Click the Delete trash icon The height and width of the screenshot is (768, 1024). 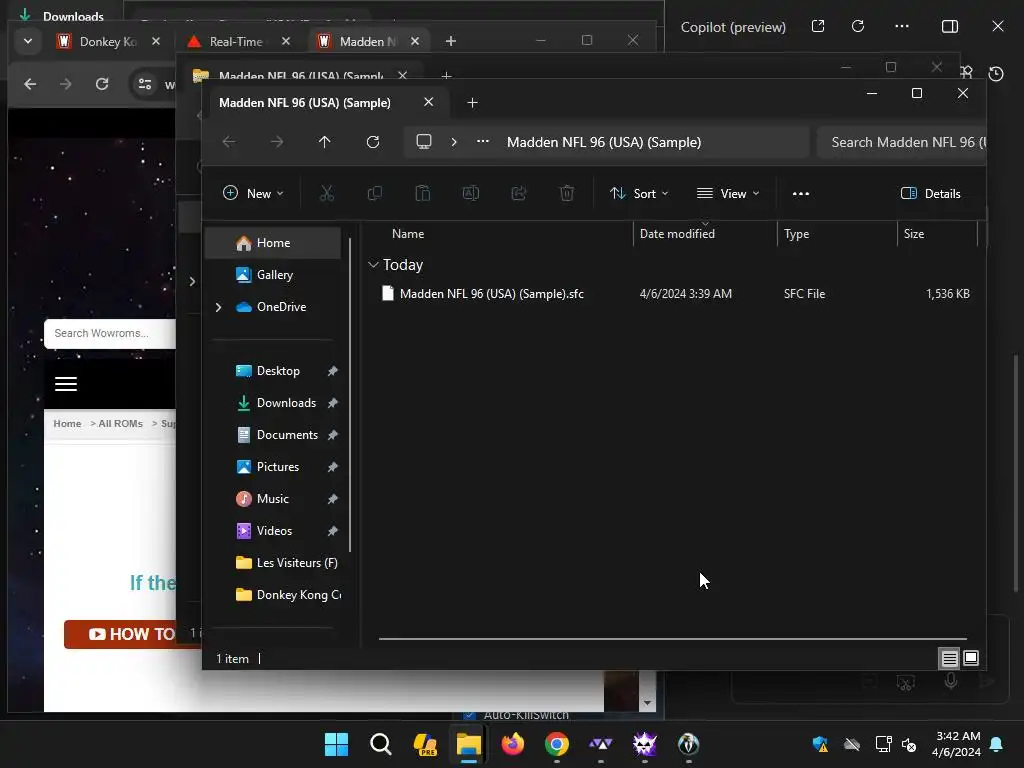(567, 193)
